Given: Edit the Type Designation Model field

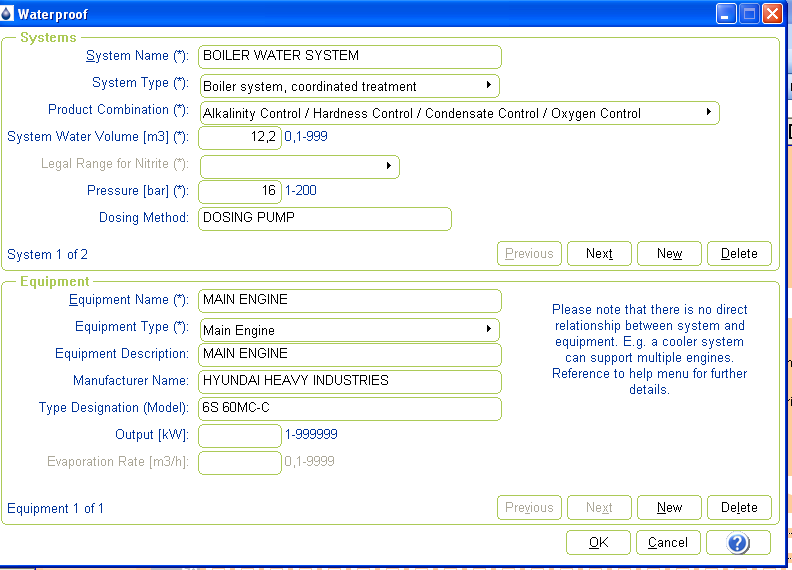Looking at the screenshot, I should (350, 408).
